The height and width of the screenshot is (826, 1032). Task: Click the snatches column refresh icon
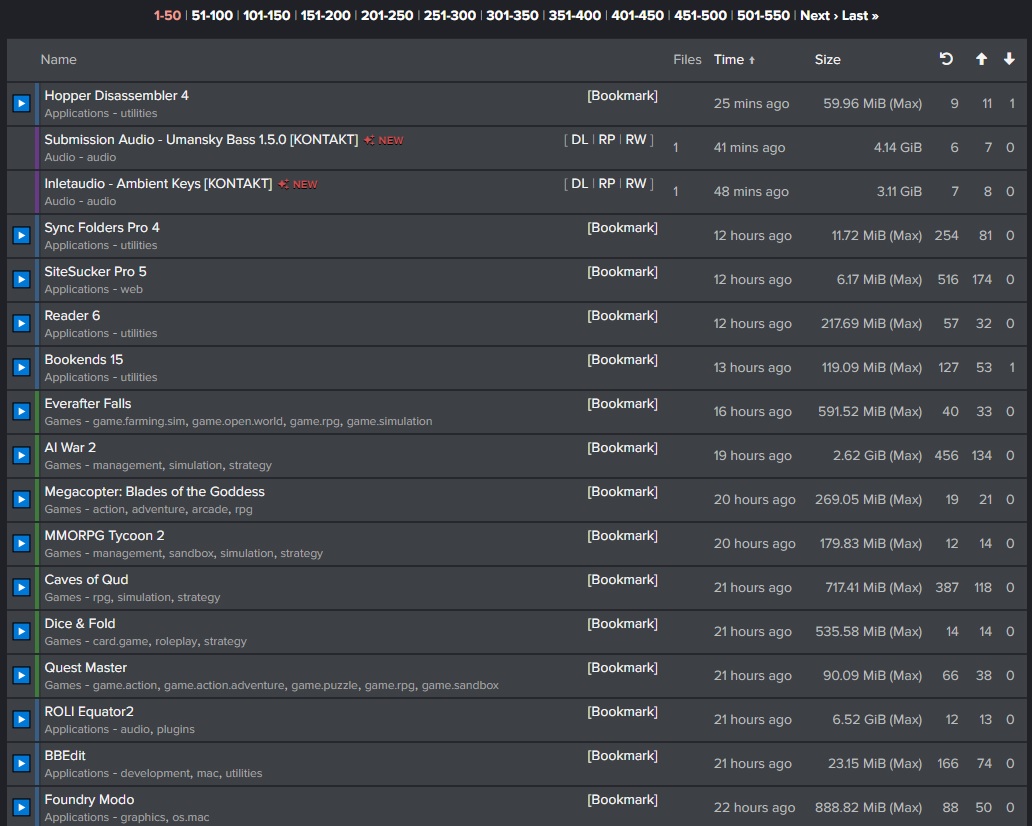946,59
